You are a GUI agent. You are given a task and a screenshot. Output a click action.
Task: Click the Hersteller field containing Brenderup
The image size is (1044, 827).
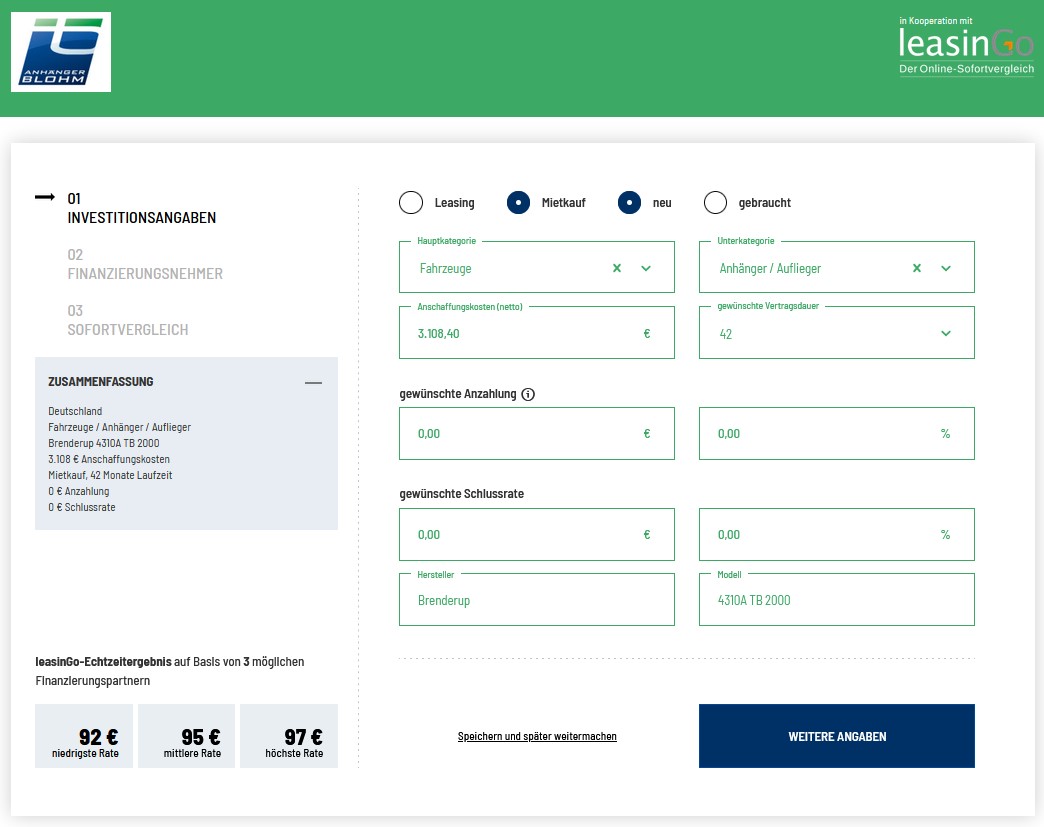(536, 600)
